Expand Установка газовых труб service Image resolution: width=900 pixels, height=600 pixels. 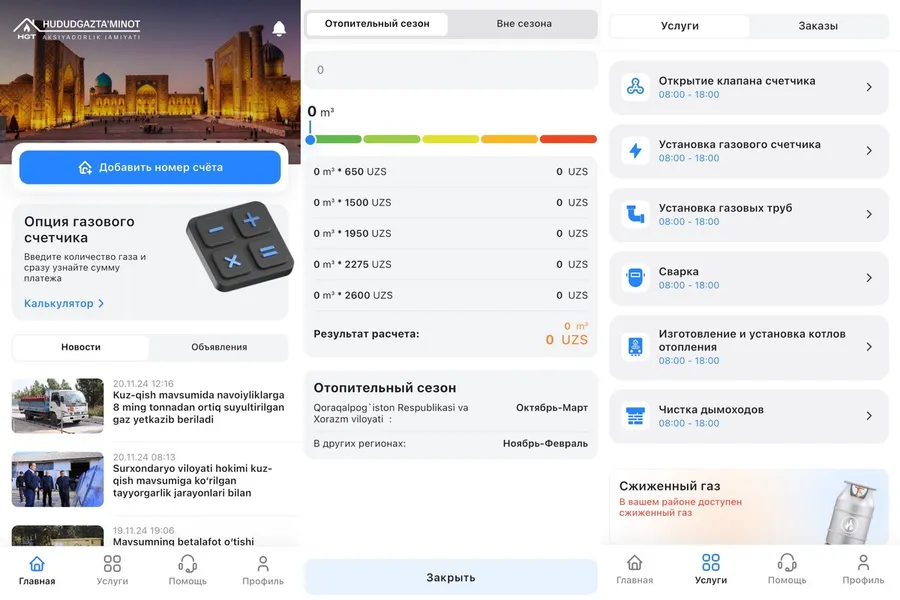click(869, 214)
